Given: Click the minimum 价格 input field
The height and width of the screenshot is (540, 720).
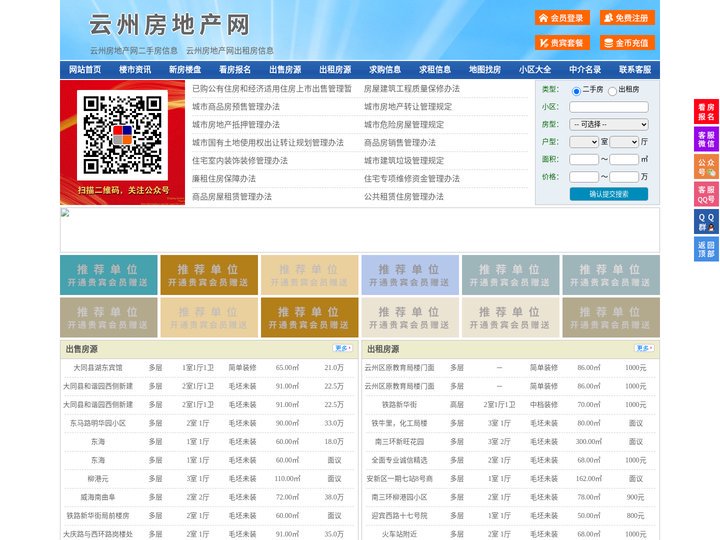Looking at the screenshot, I should (584, 177).
